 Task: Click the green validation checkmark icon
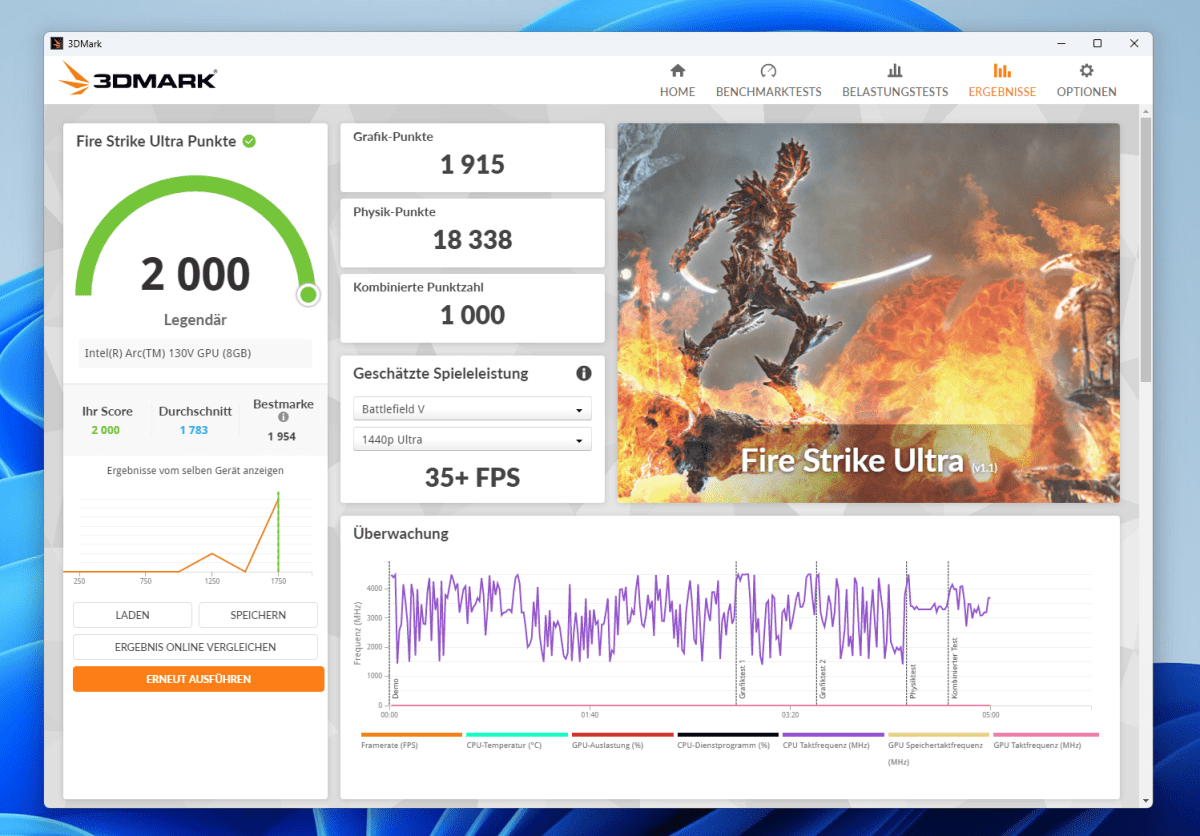[x=249, y=141]
